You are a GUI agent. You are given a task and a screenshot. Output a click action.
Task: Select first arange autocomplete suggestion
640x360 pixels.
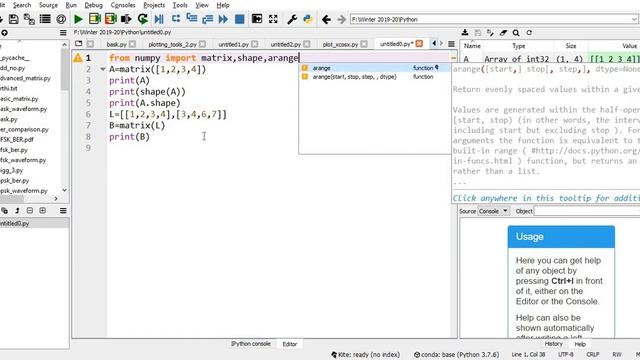[x=375, y=68]
